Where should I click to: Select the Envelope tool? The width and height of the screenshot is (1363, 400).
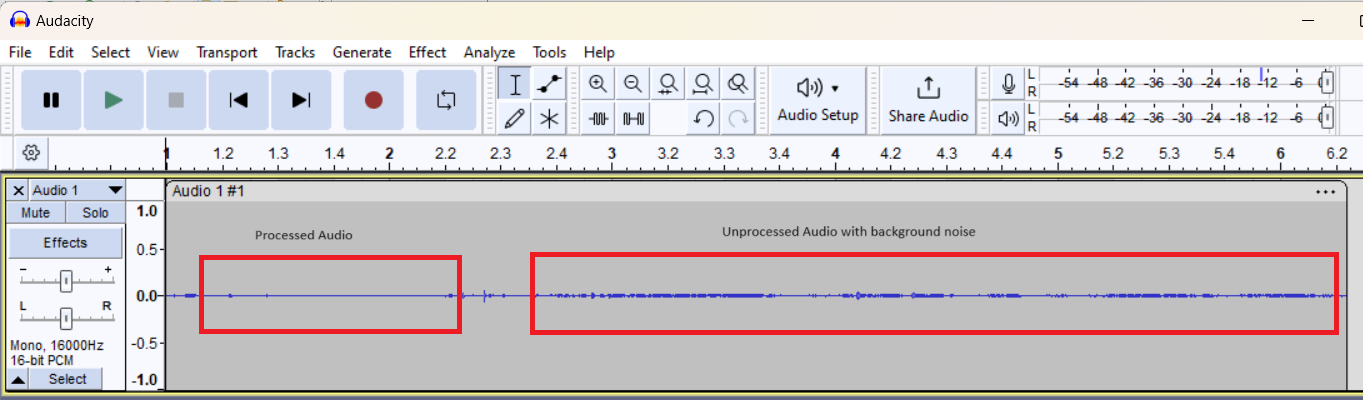pyautogui.click(x=549, y=85)
